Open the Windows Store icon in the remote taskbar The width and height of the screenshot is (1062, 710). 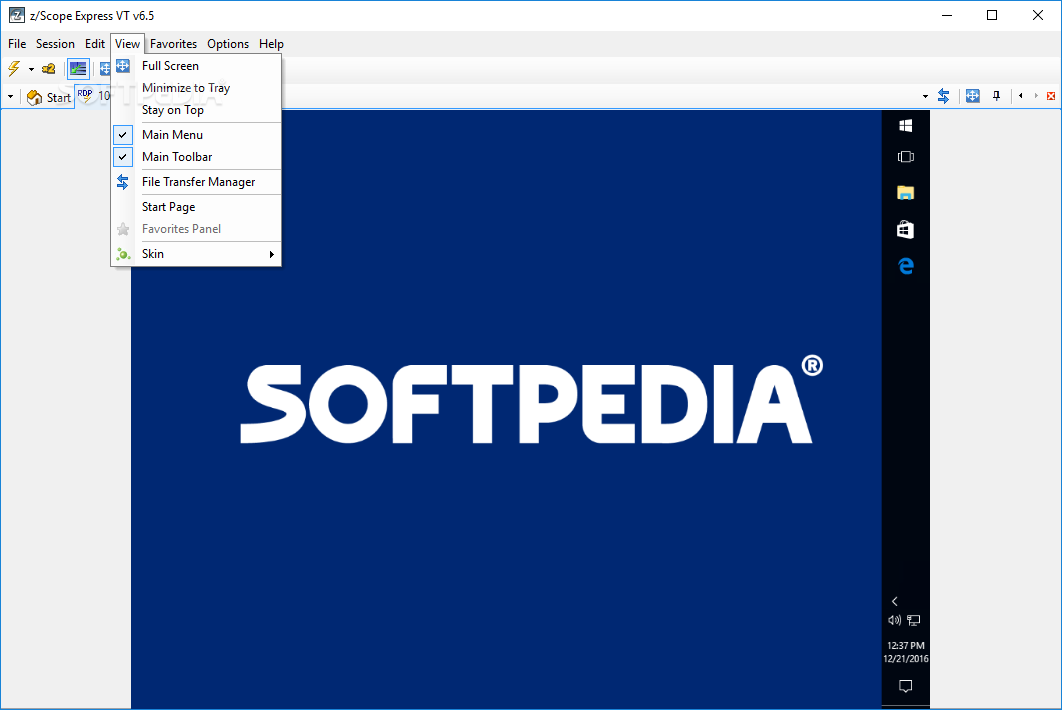click(x=906, y=230)
